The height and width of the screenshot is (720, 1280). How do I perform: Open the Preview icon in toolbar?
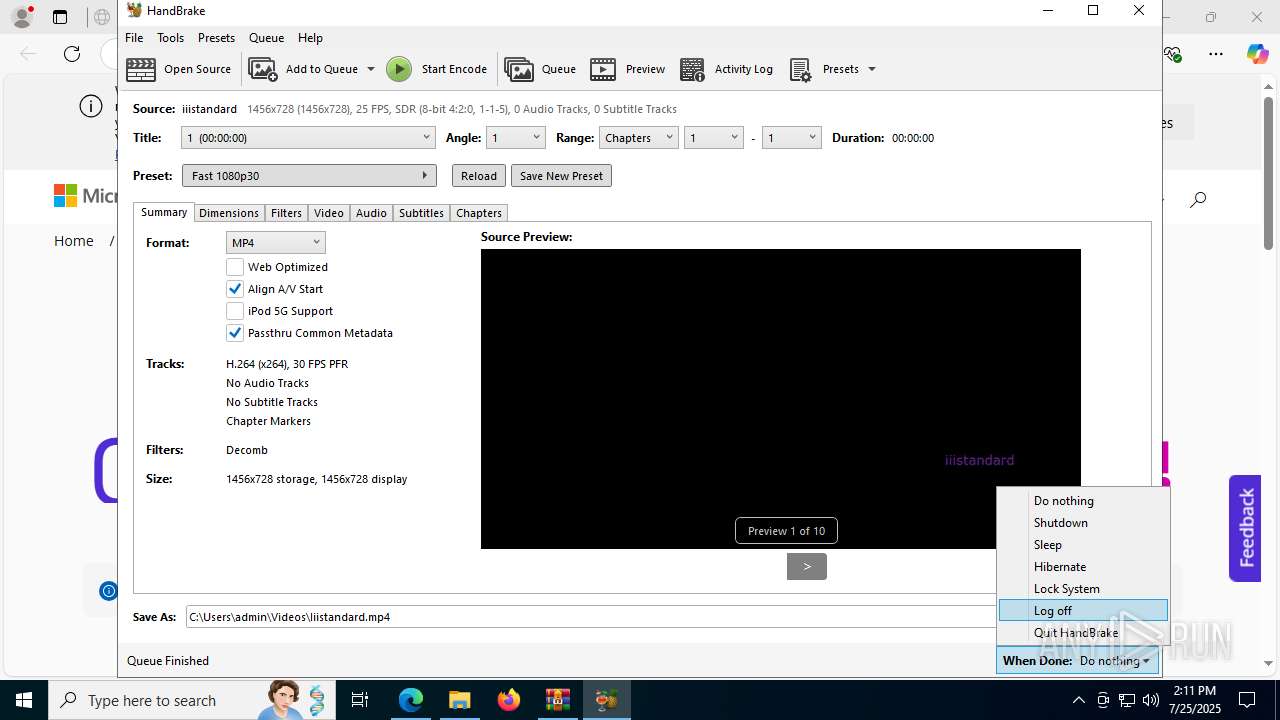603,69
